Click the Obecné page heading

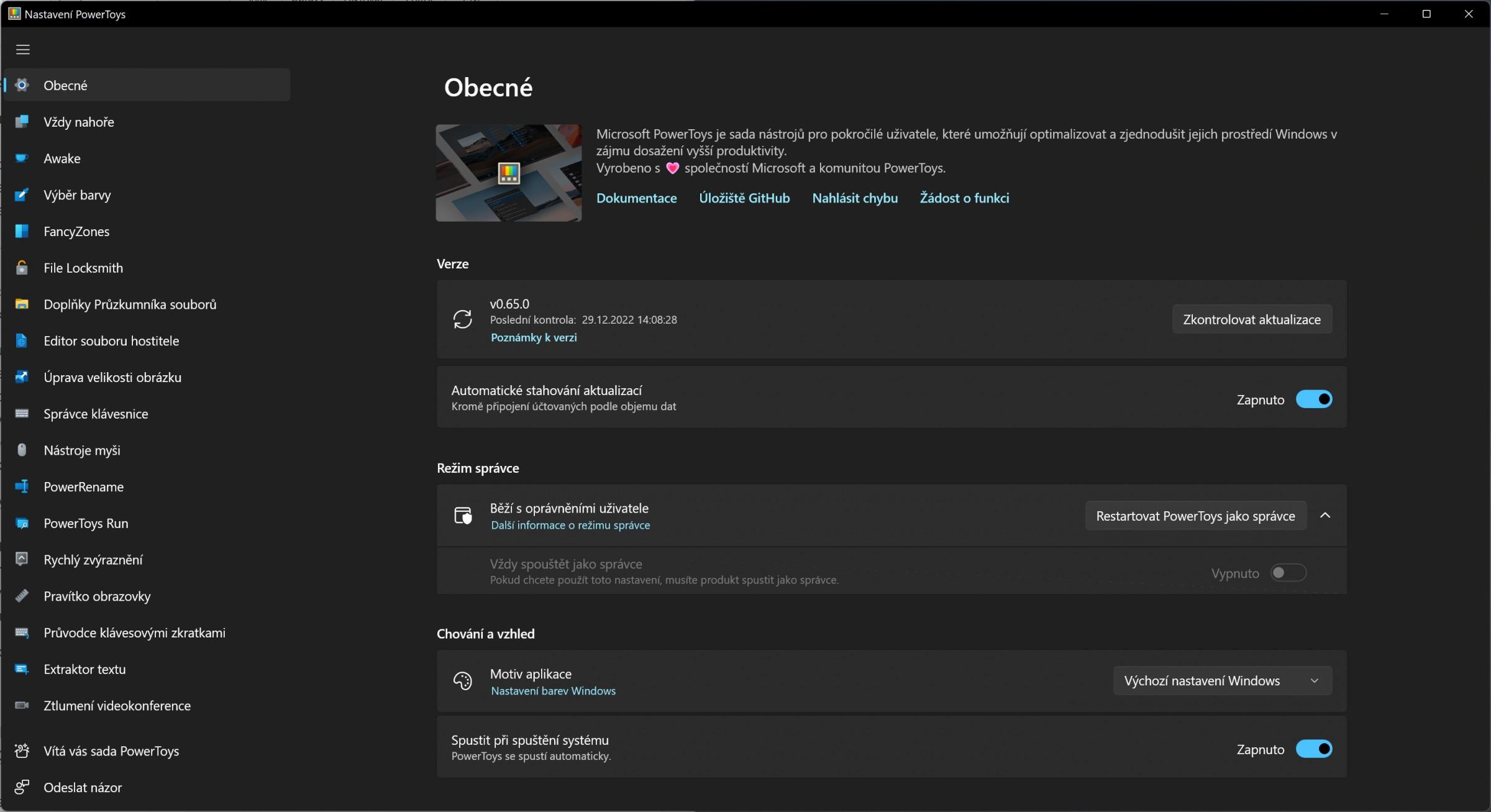click(x=488, y=88)
